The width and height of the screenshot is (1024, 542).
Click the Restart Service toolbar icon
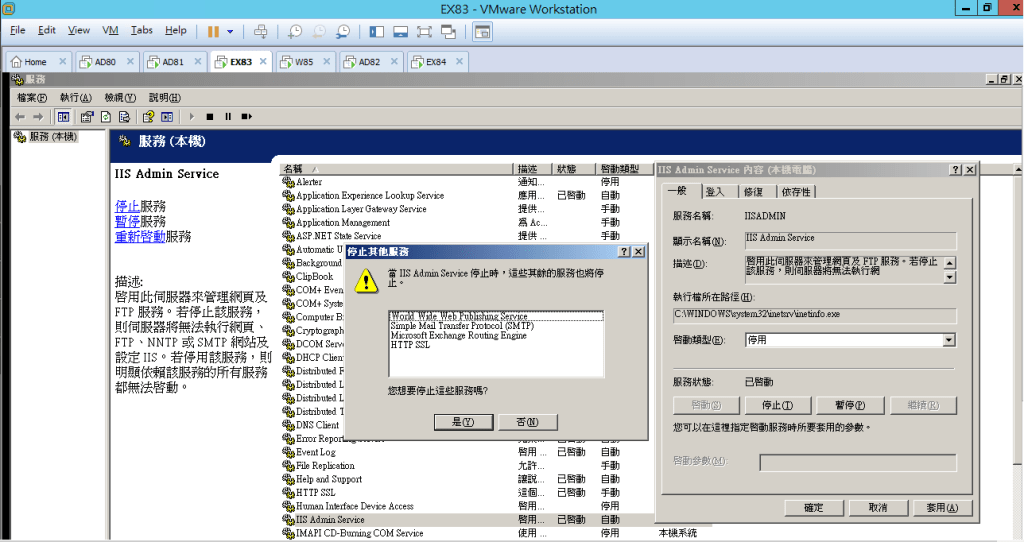coord(245,116)
